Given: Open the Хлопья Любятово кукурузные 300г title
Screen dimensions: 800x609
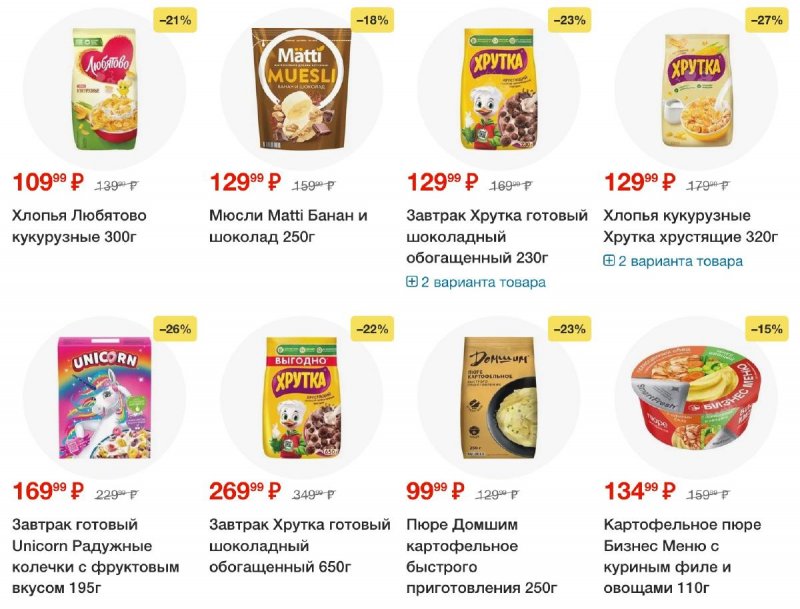Looking at the screenshot, I should pos(79,226).
